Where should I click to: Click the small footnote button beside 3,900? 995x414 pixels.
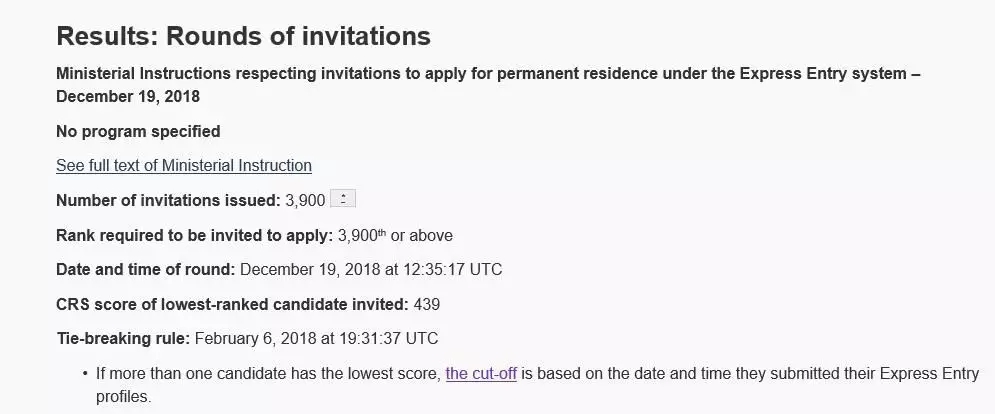pos(343,199)
